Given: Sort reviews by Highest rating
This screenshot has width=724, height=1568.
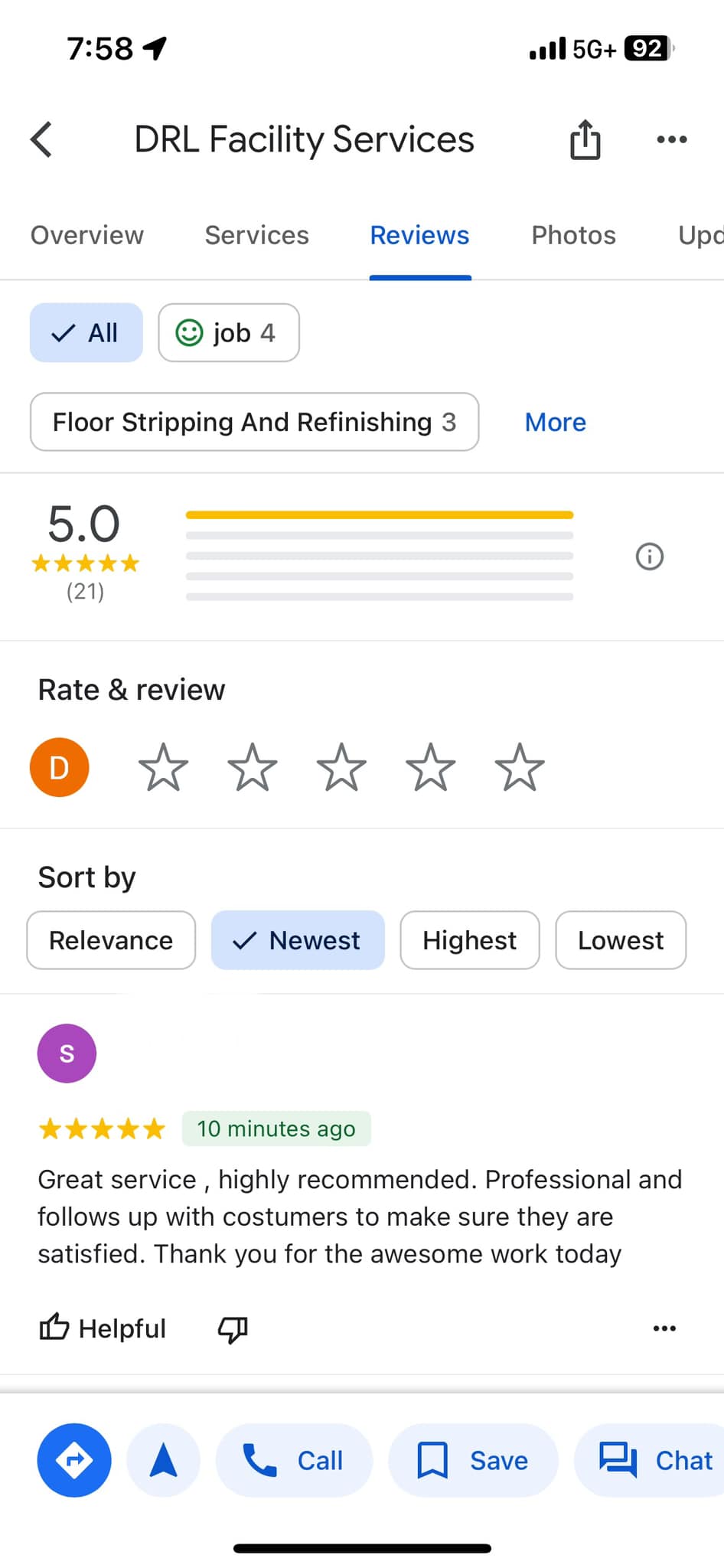Looking at the screenshot, I should pyautogui.click(x=469, y=940).
